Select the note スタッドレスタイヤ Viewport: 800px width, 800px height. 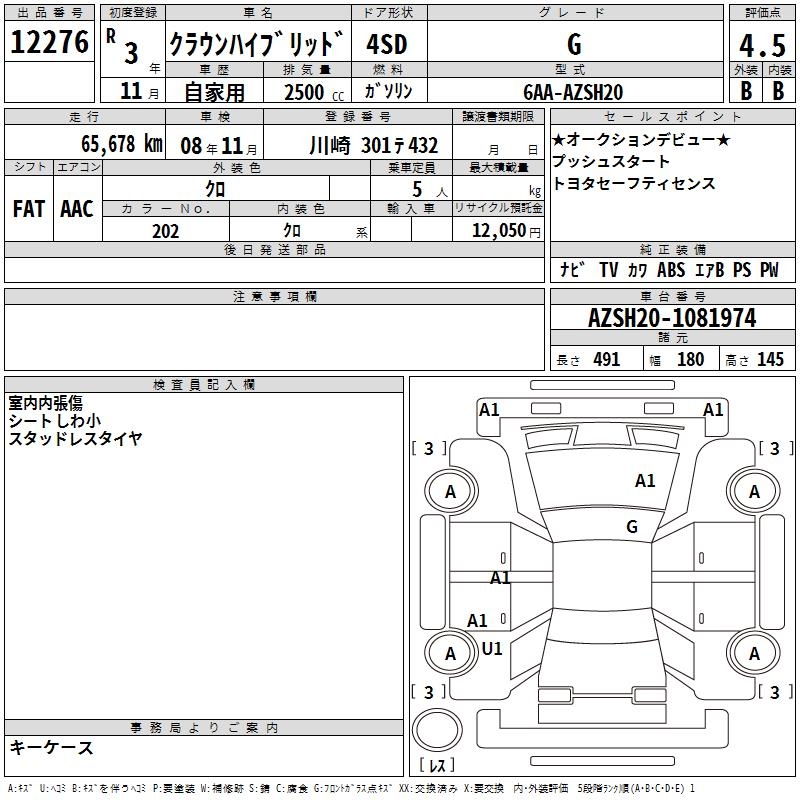tap(76, 438)
